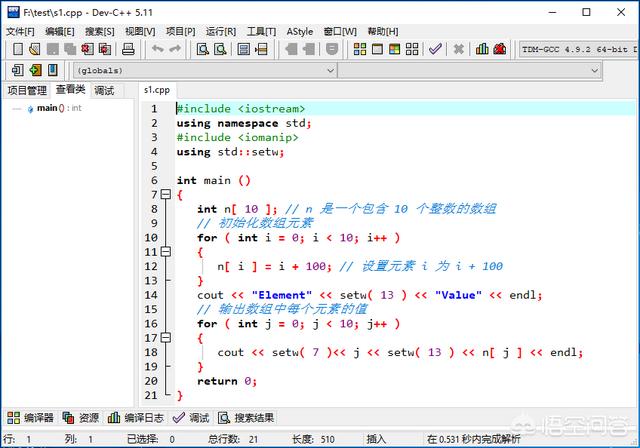Image resolution: width=640 pixels, height=448 pixels.
Task: Click the blue bookmark icon beside globals
Action: click(x=53, y=70)
